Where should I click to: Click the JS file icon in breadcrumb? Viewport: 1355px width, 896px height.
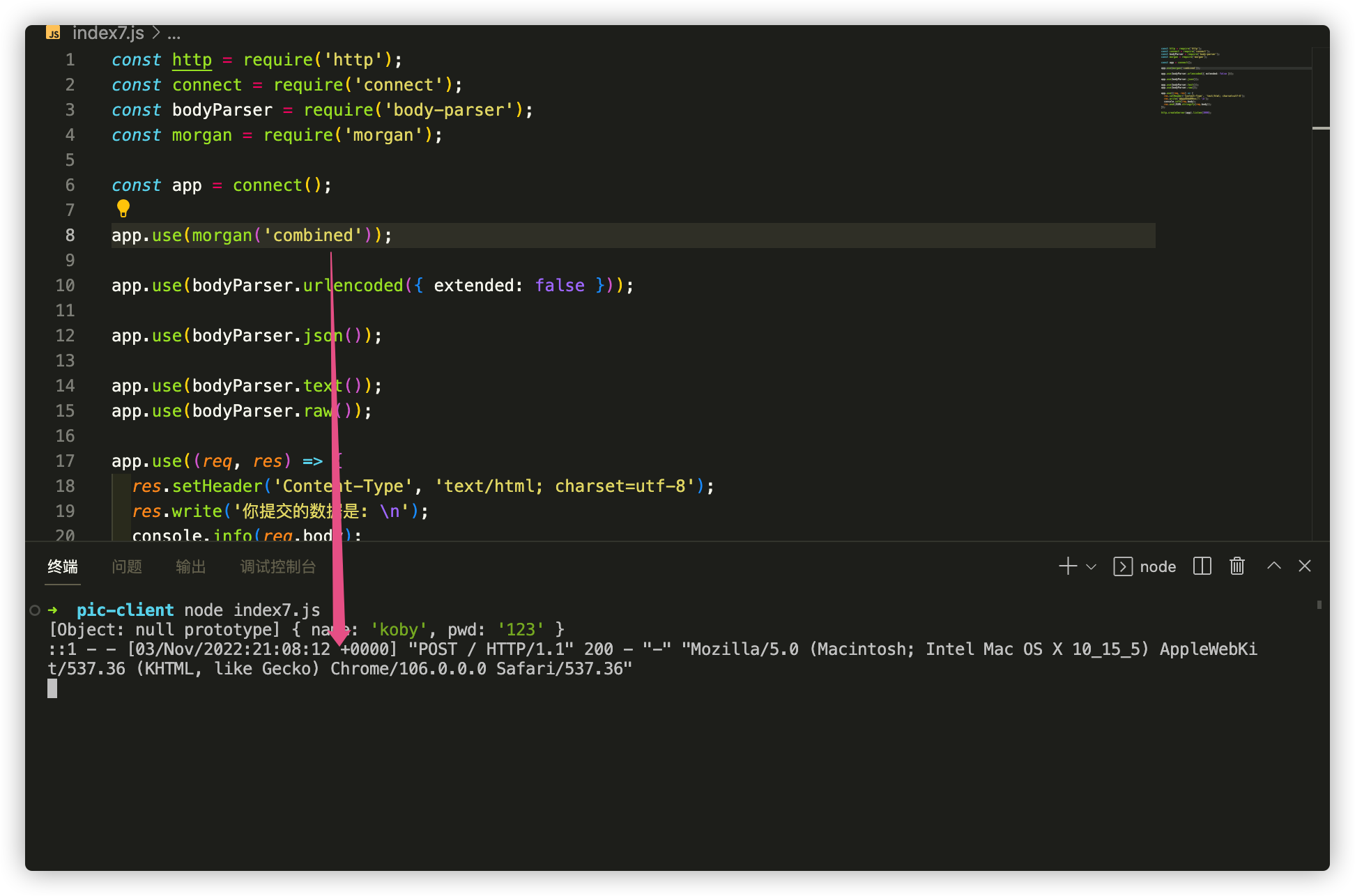point(53,33)
